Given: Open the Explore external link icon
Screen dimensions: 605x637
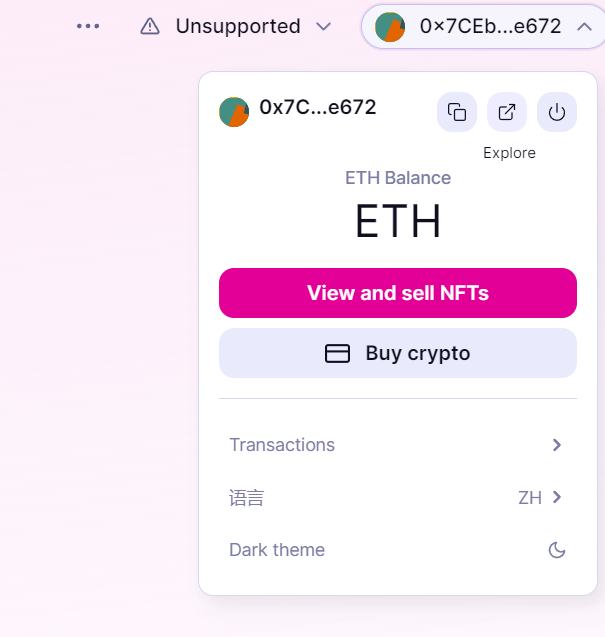Looking at the screenshot, I should tap(507, 112).
